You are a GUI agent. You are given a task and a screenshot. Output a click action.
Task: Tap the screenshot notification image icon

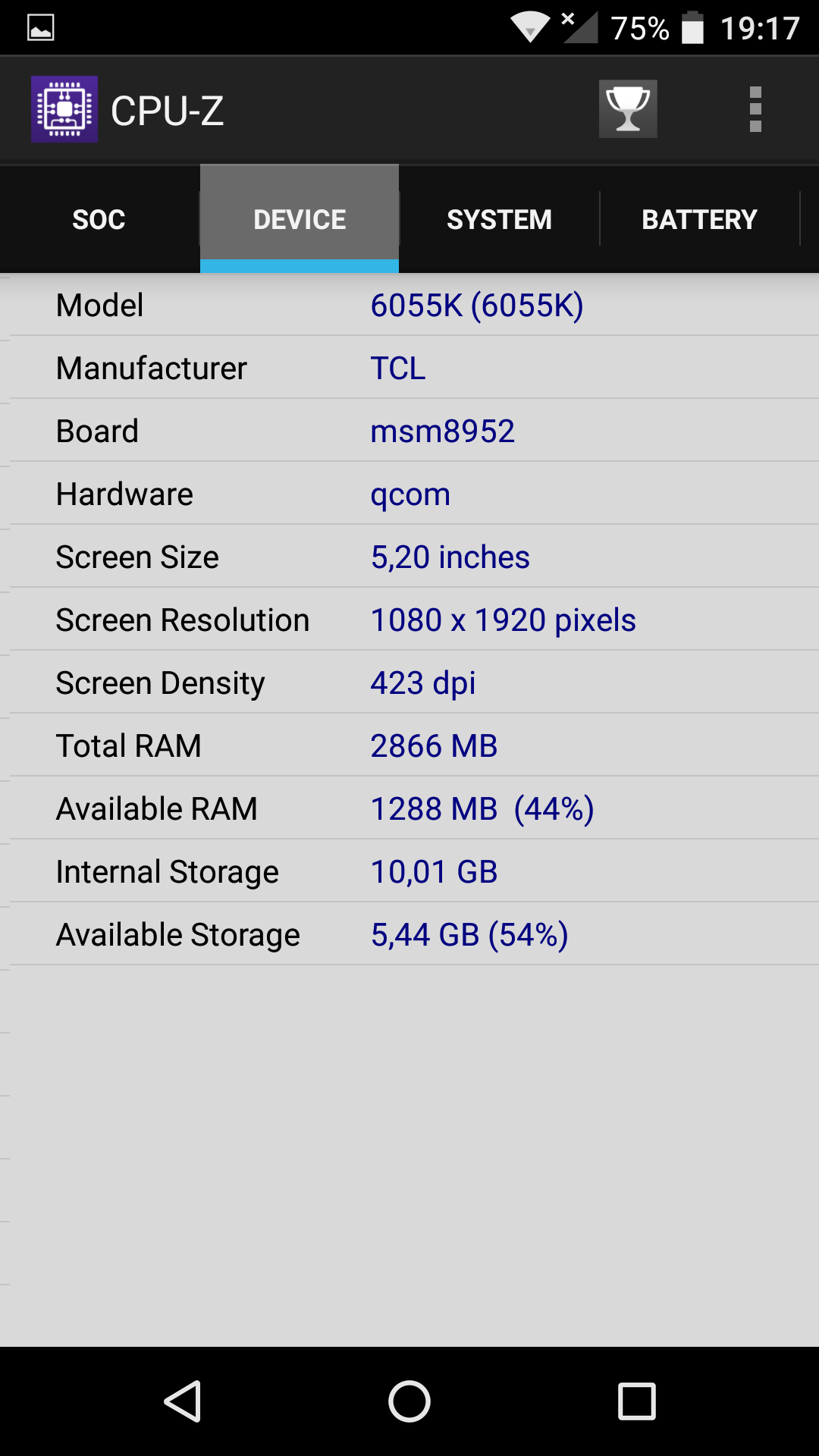pos(40,28)
